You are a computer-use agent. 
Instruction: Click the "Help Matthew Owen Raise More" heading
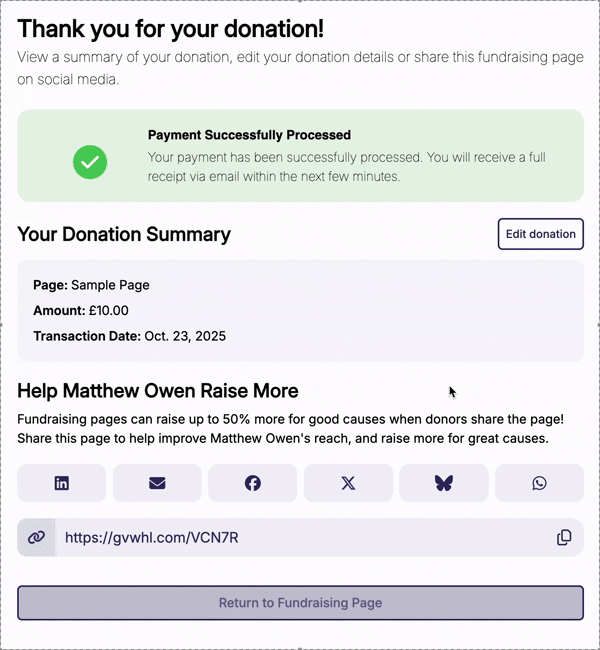[157, 390]
